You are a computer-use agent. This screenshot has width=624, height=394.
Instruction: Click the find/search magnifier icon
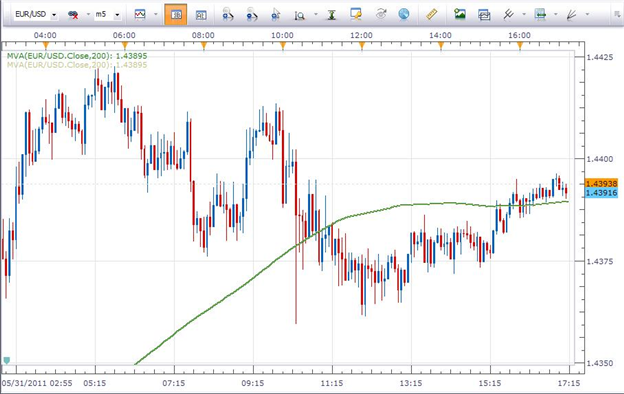point(299,15)
